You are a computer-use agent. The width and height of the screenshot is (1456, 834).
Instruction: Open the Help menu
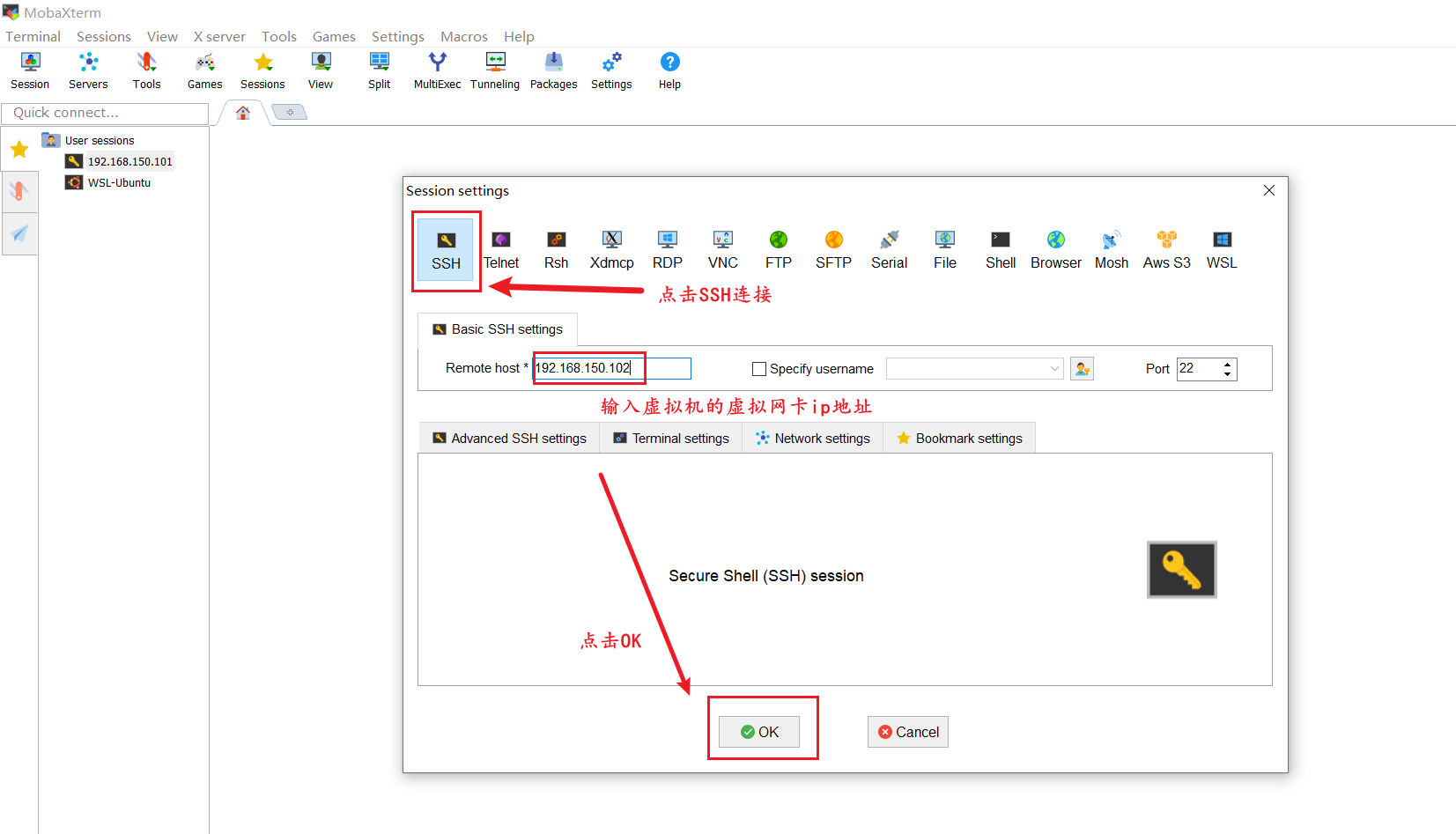[519, 37]
